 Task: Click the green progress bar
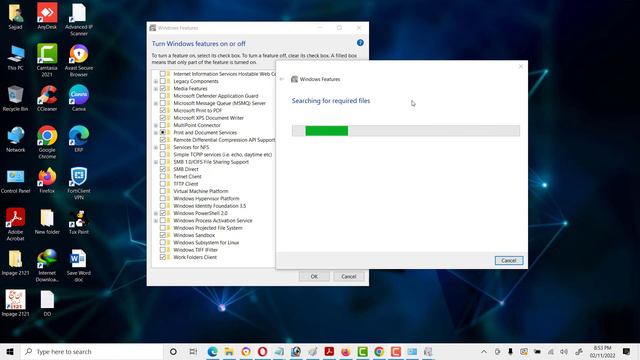click(327, 131)
